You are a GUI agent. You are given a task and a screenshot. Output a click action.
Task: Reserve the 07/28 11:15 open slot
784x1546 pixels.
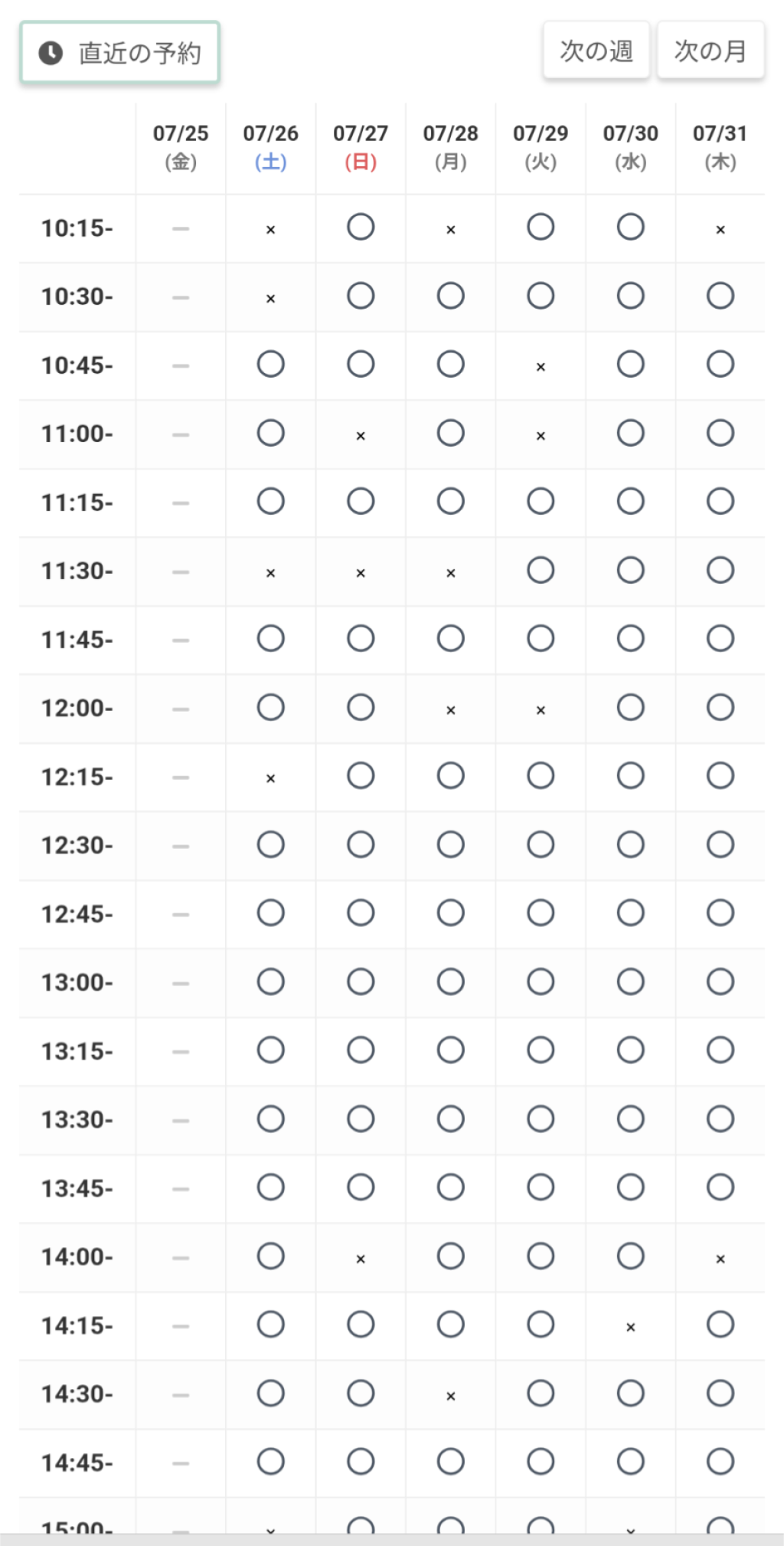tap(451, 502)
